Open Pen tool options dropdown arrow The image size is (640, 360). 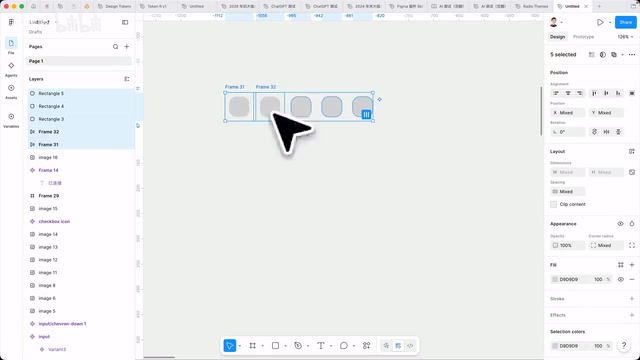pyautogui.click(x=308, y=346)
